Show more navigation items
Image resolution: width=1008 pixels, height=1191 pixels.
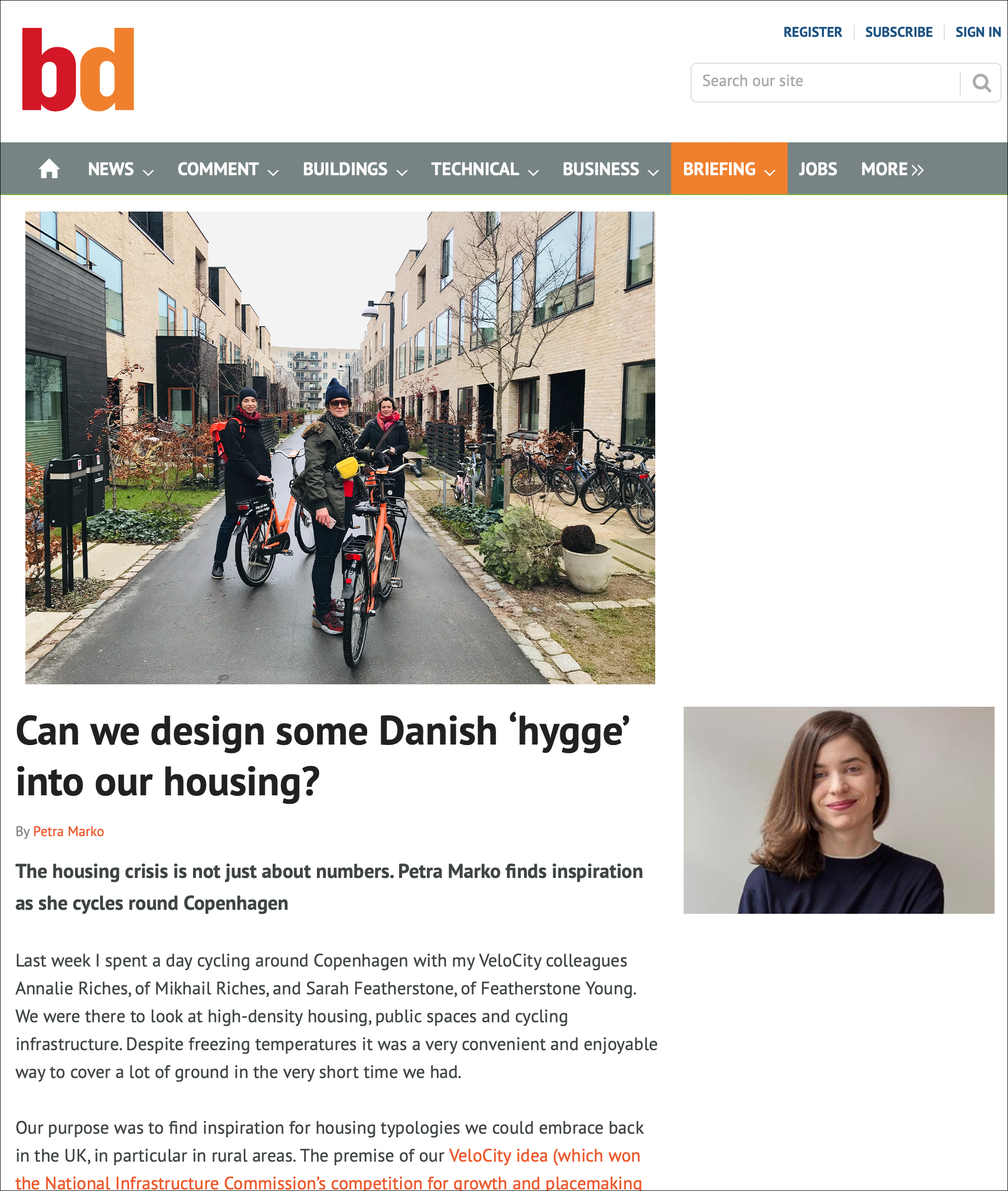pos(893,169)
